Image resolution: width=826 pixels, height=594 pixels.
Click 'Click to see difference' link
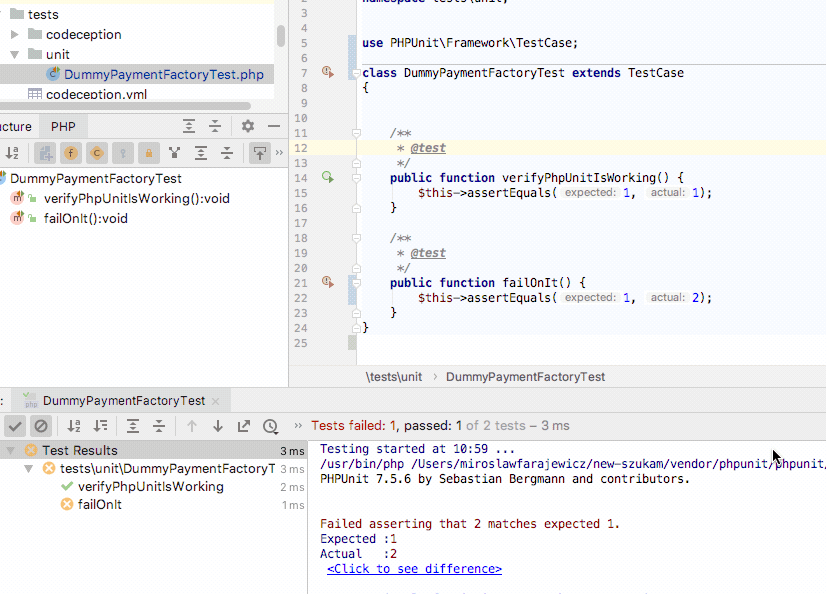[414, 569]
